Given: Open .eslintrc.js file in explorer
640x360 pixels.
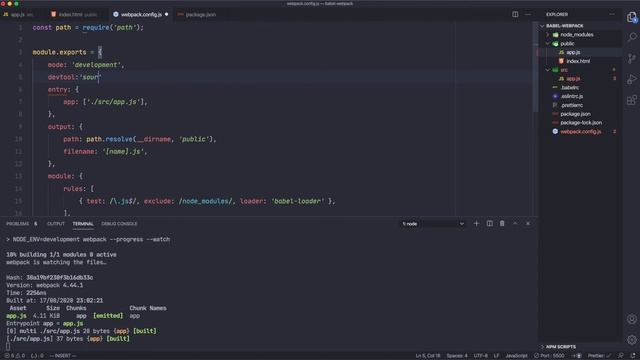Looking at the screenshot, I should [580, 96].
